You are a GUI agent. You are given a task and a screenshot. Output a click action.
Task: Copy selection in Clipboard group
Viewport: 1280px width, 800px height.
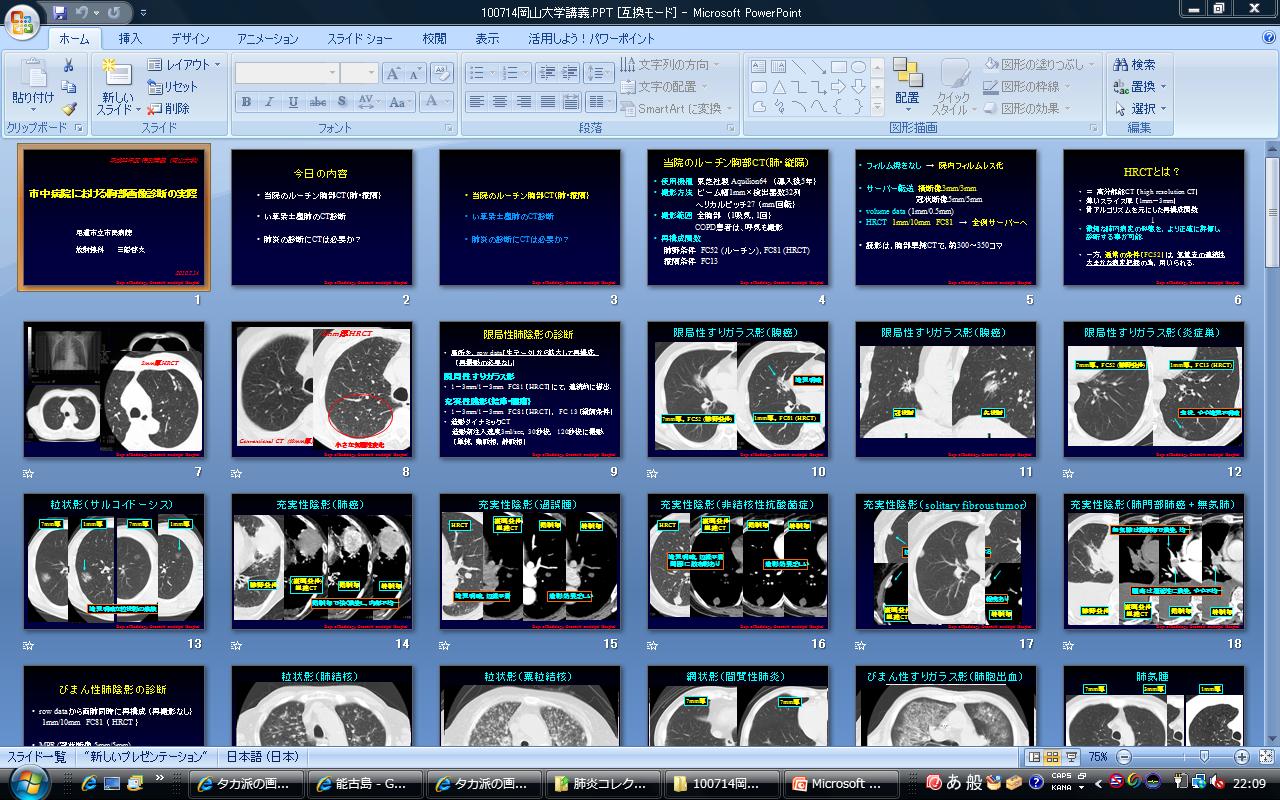(x=68, y=87)
